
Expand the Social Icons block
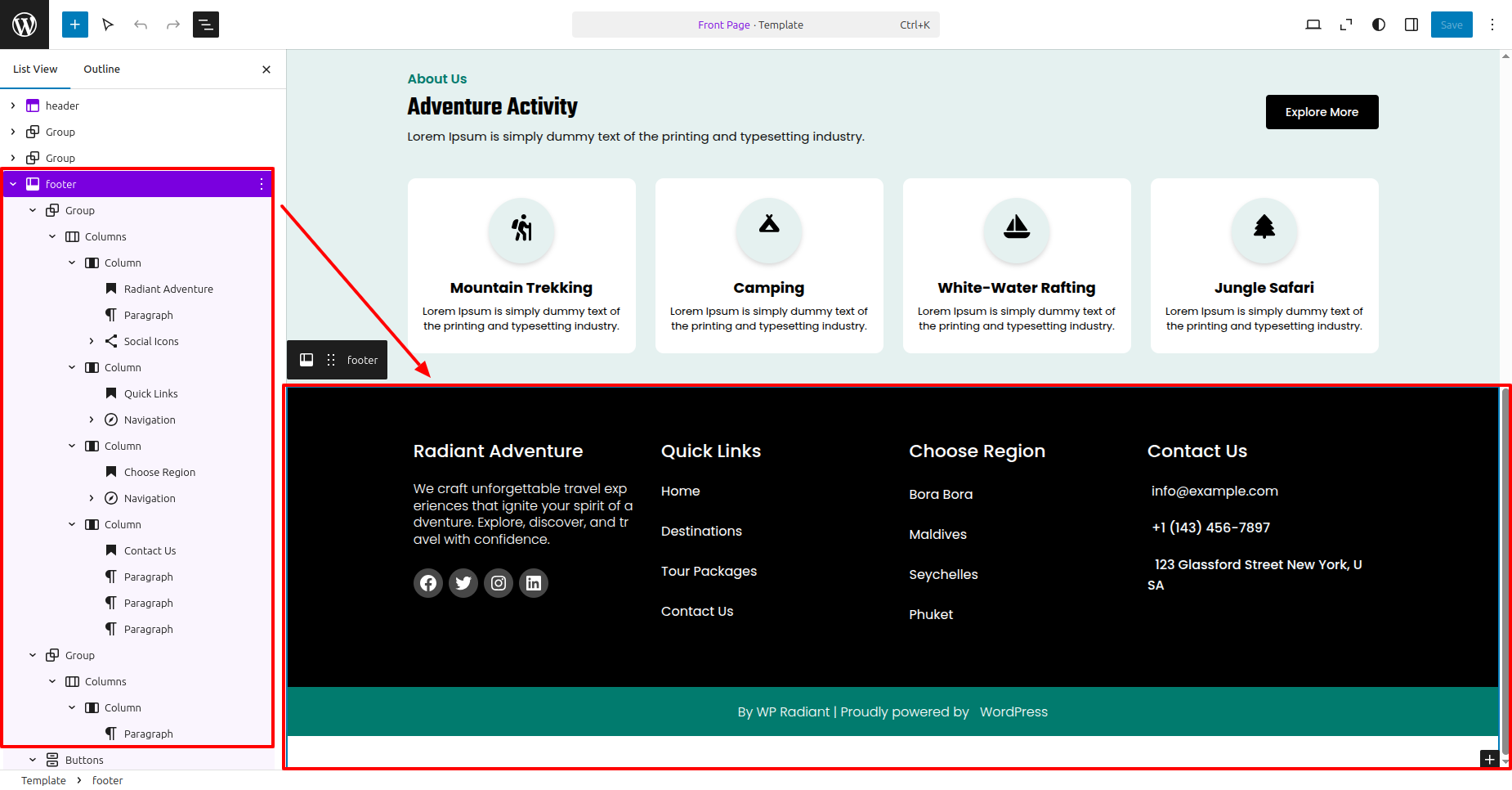(92, 341)
